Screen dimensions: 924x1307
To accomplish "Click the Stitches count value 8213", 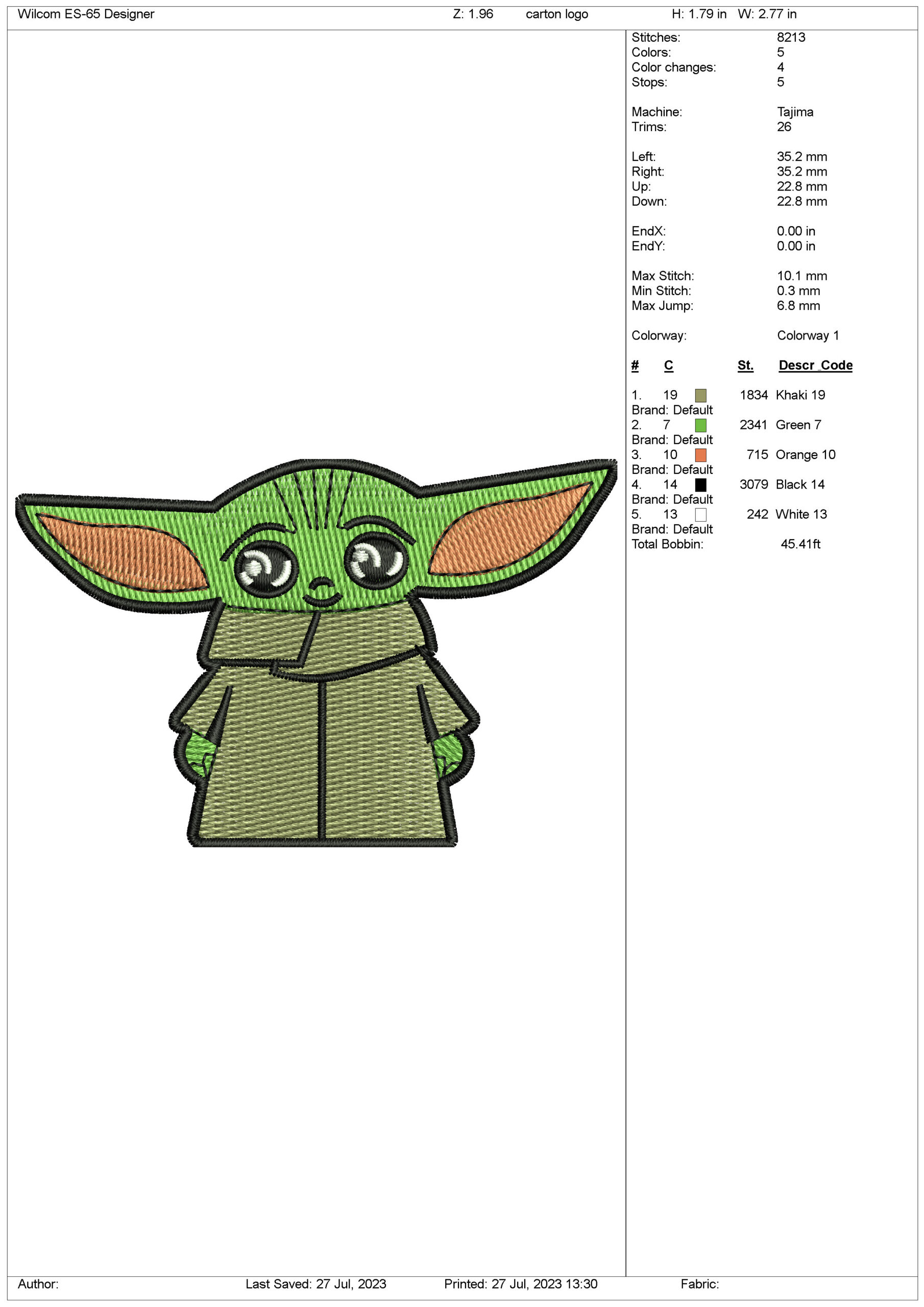I will (790, 38).
